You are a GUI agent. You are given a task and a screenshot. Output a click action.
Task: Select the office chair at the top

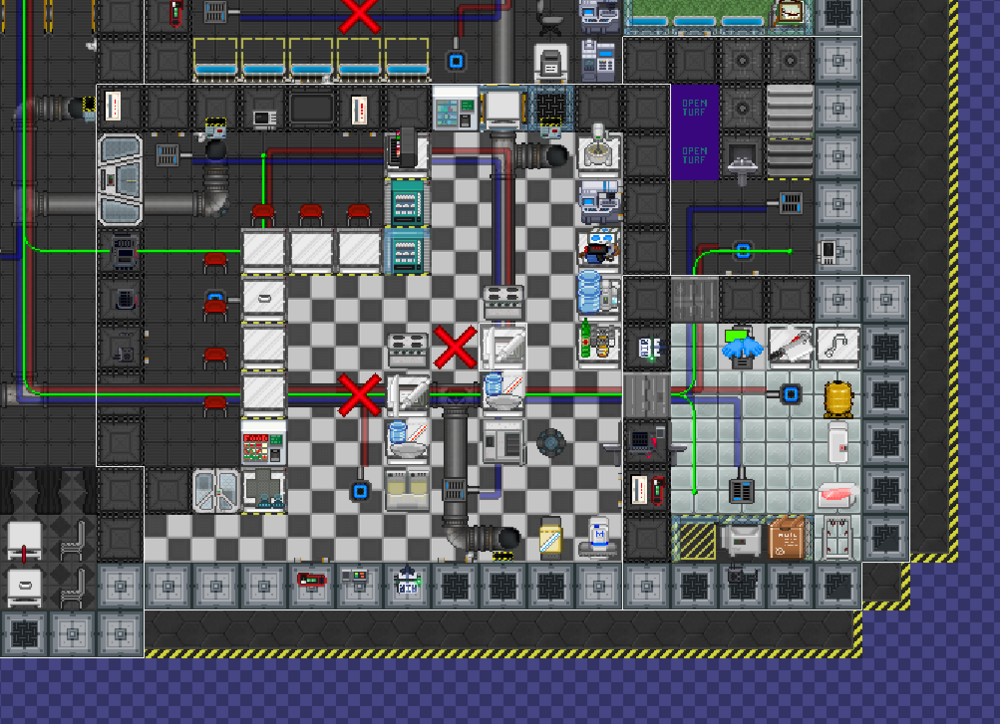point(551,15)
